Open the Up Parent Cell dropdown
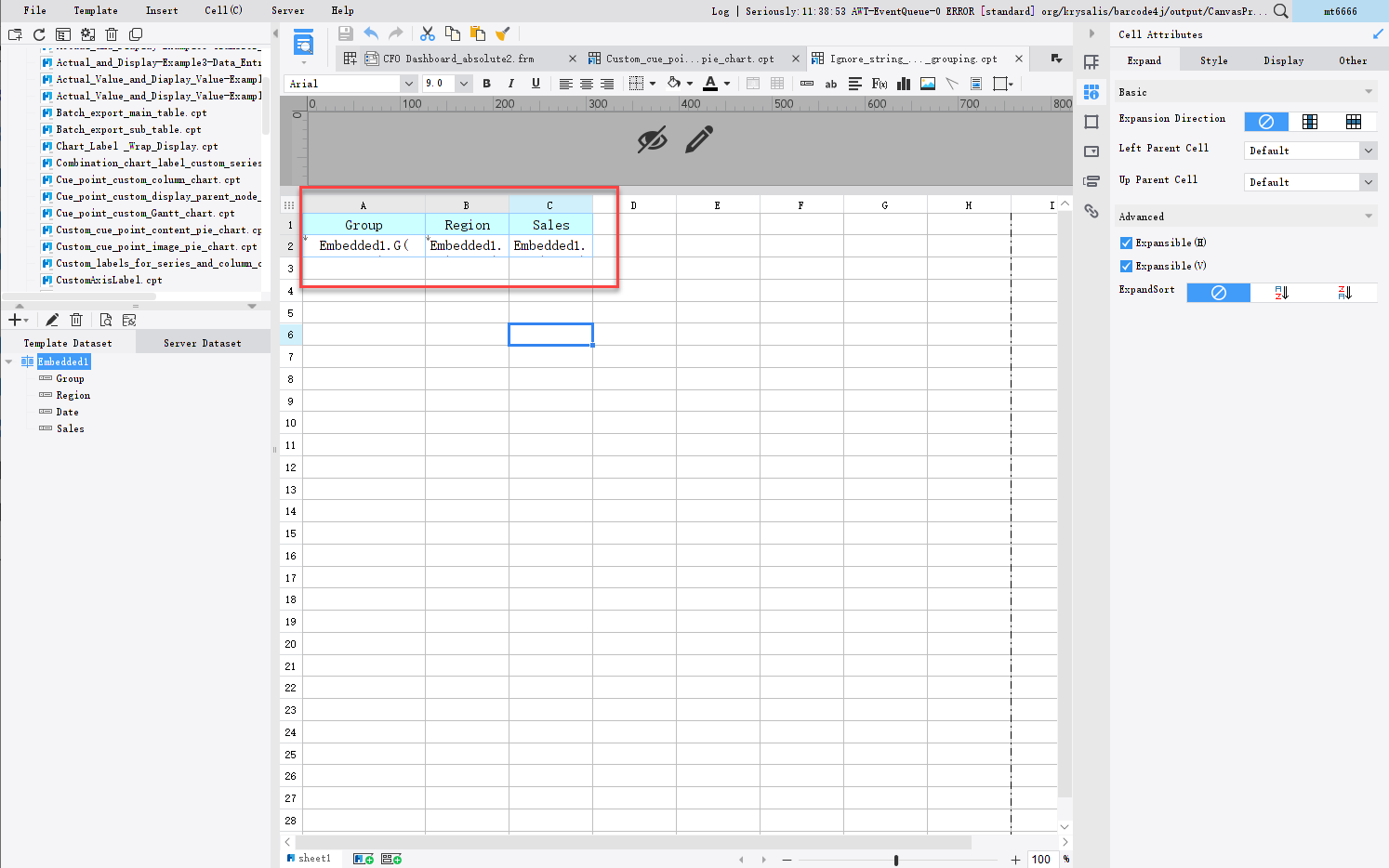 pyautogui.click(x=1310, y=182)
